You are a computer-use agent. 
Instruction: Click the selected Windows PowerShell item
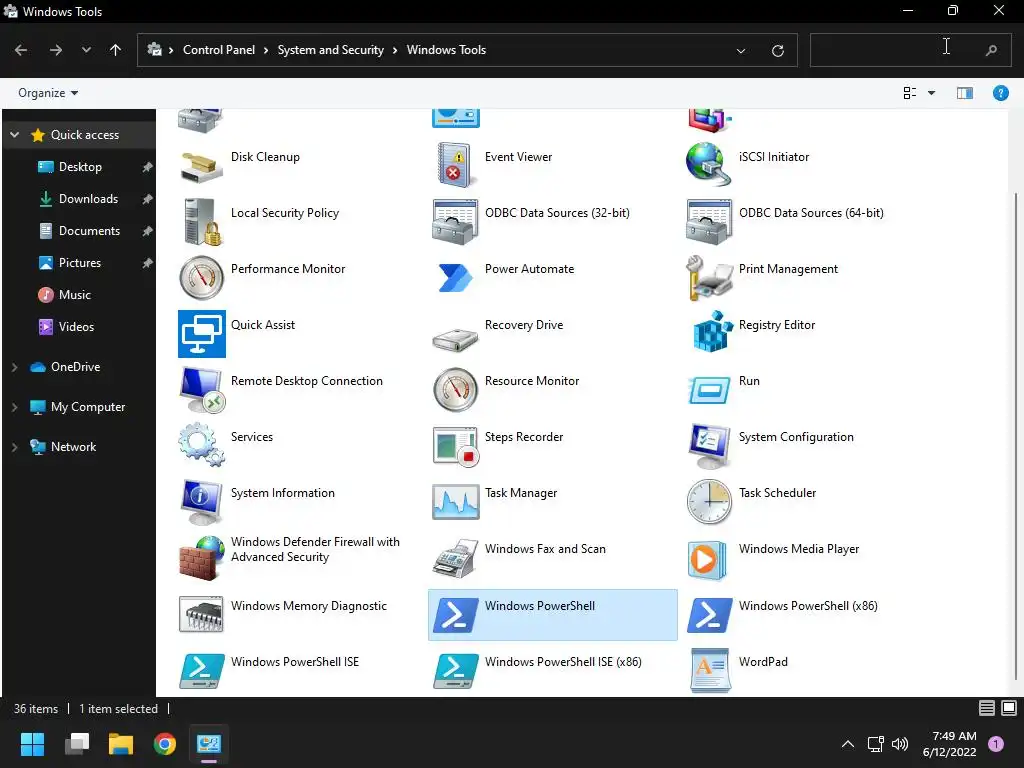552,615
